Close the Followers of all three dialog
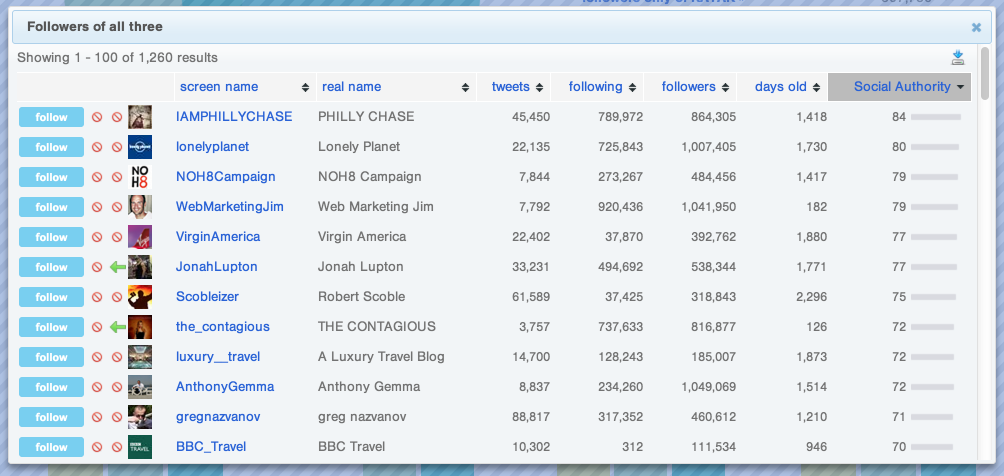Image resolution: width=1004 pixels, height=476 pixels. coord(976,27)
